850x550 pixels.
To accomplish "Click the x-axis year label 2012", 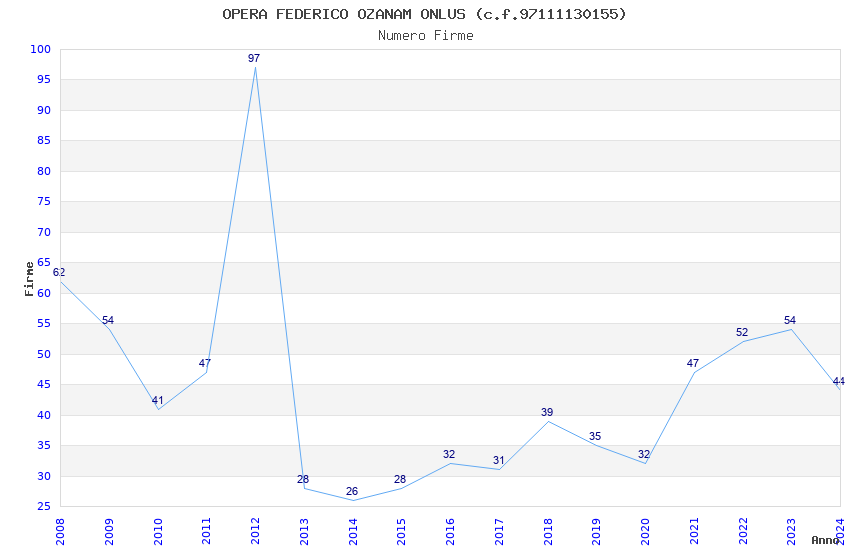I will [x=255, y=532].
